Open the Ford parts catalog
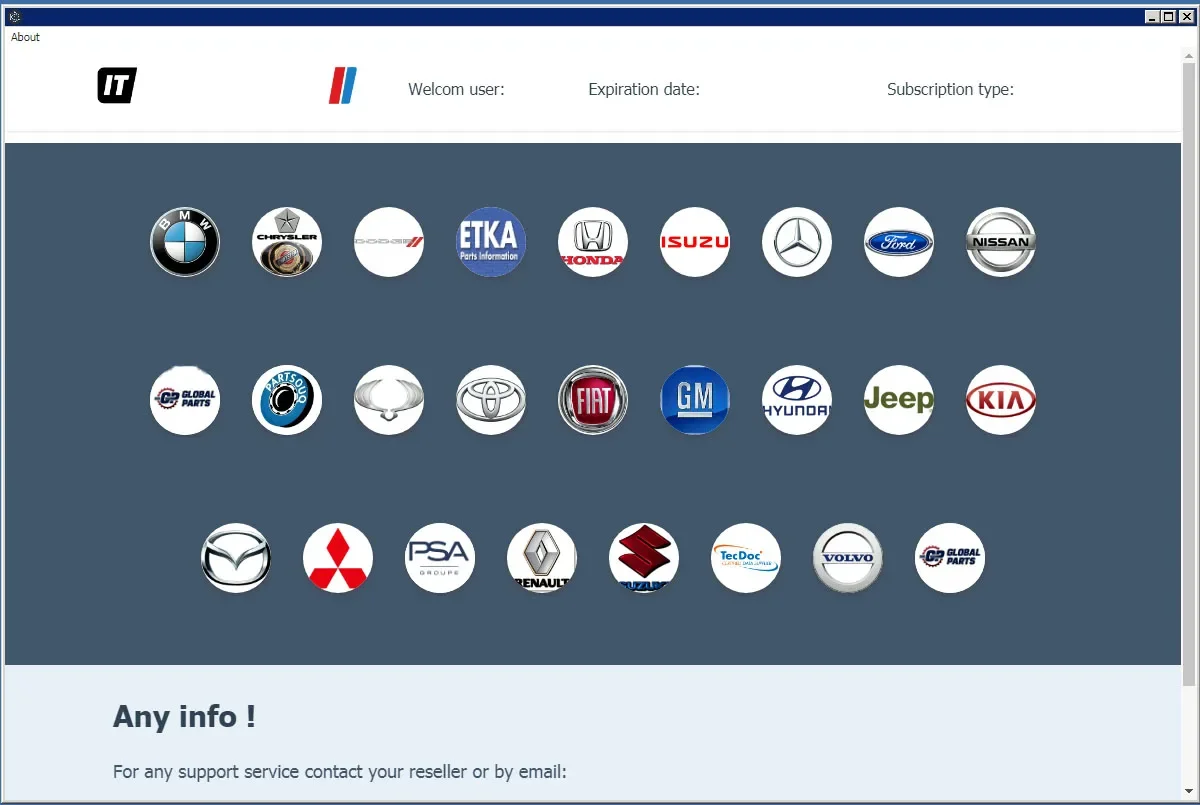Screen dimensions: 1200x805 (899, 242)
